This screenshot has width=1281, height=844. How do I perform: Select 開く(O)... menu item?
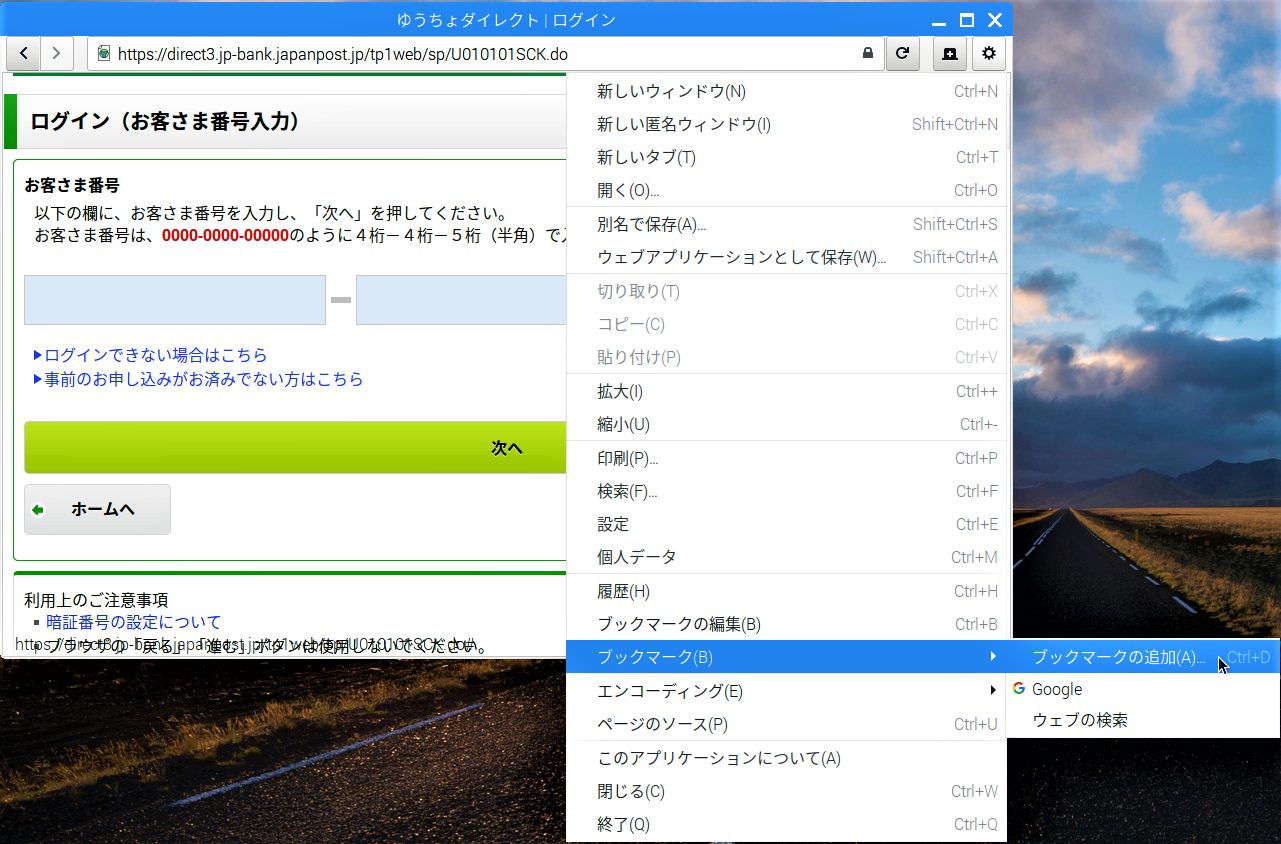pos(786,190)
